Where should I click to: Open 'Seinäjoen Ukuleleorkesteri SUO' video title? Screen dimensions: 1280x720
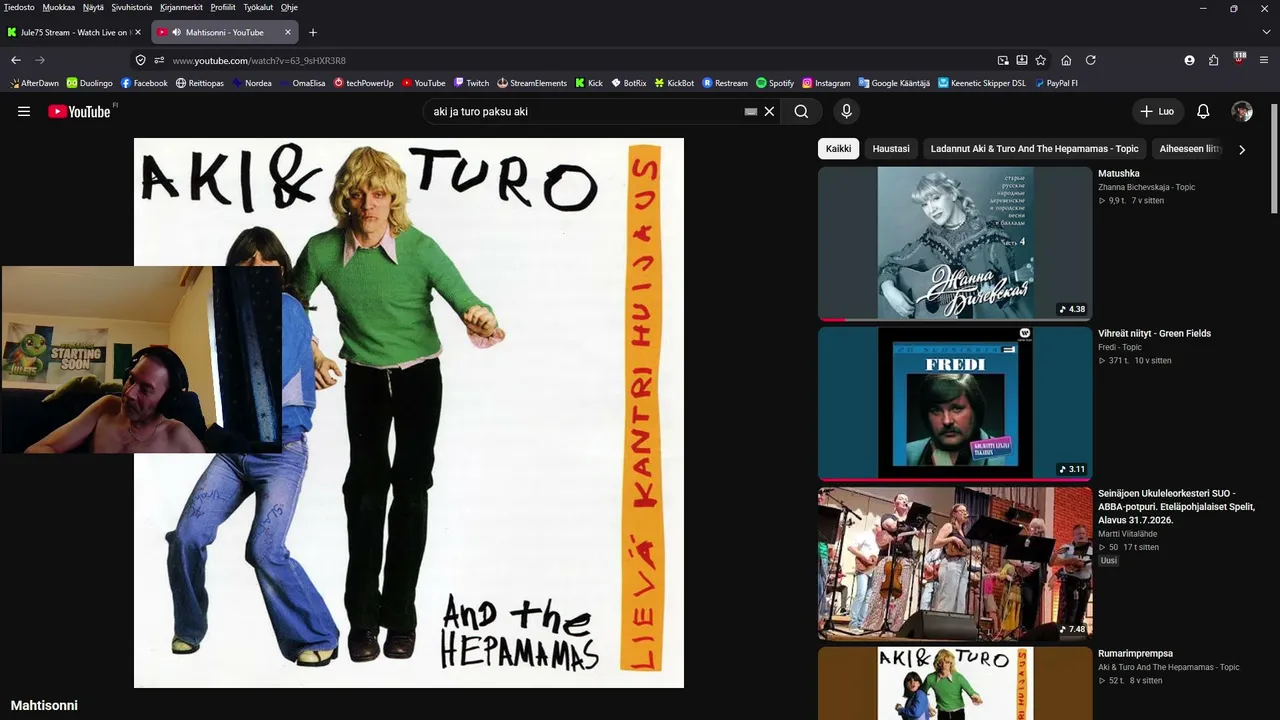point(1176,507)
